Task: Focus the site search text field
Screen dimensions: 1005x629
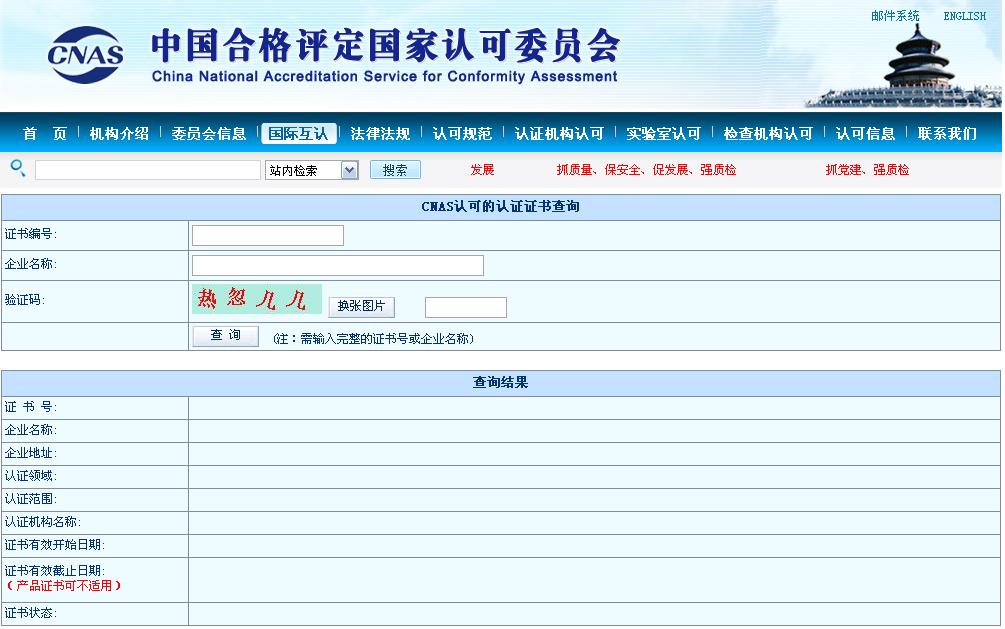Action: pyautogui.click(x=147, y=170)
